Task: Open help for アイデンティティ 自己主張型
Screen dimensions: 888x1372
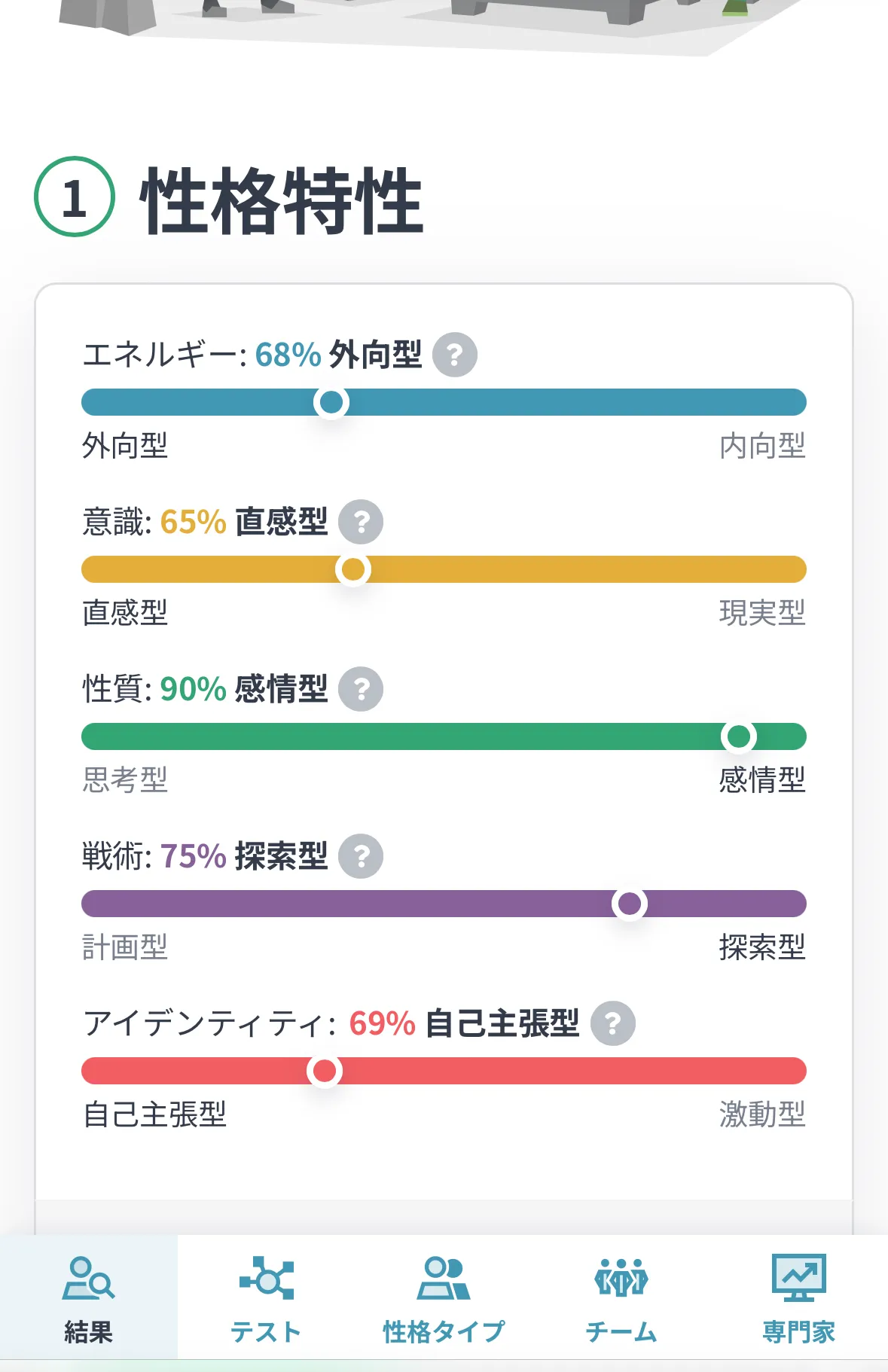Action: 612,1023
